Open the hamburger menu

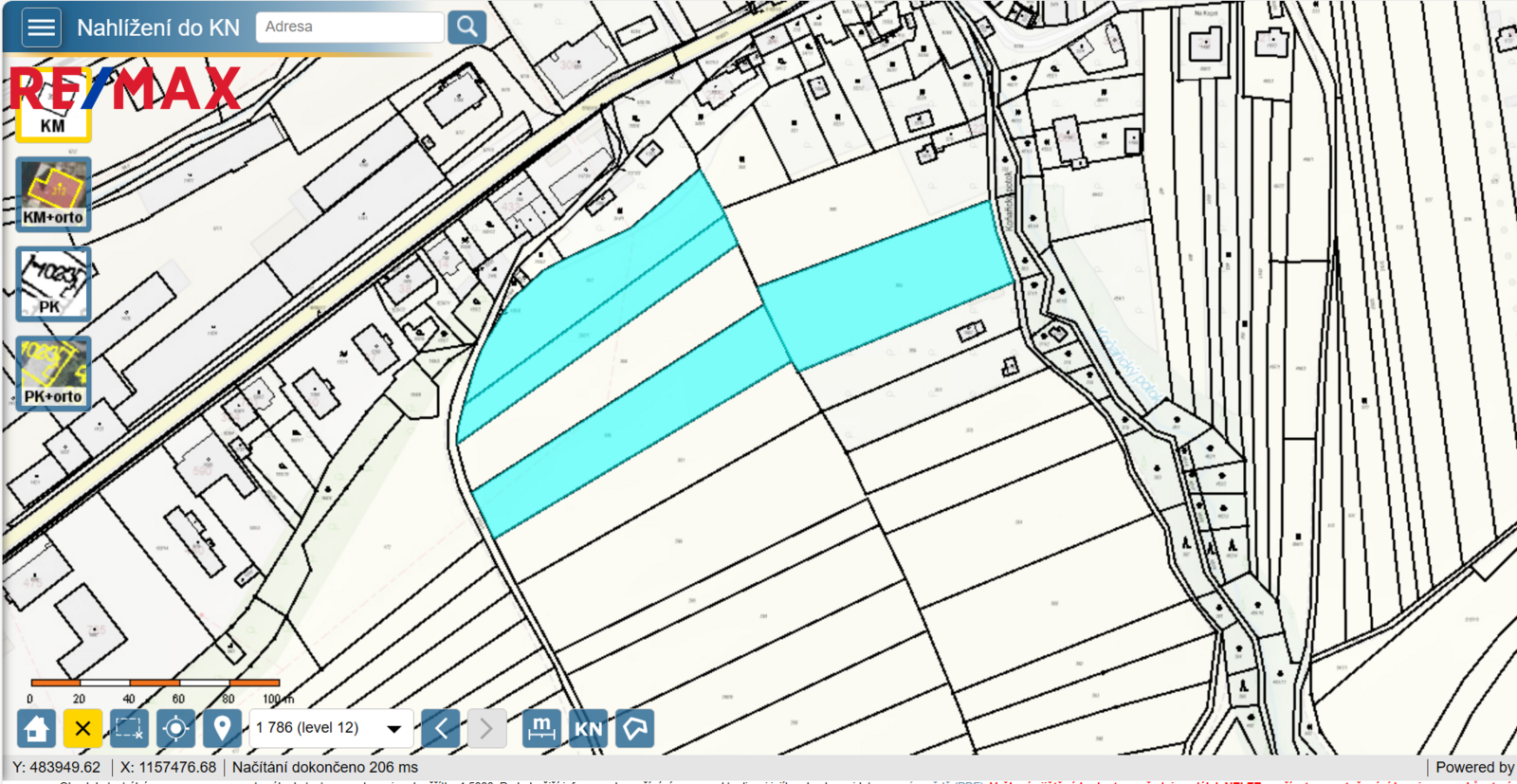point(41,27)
